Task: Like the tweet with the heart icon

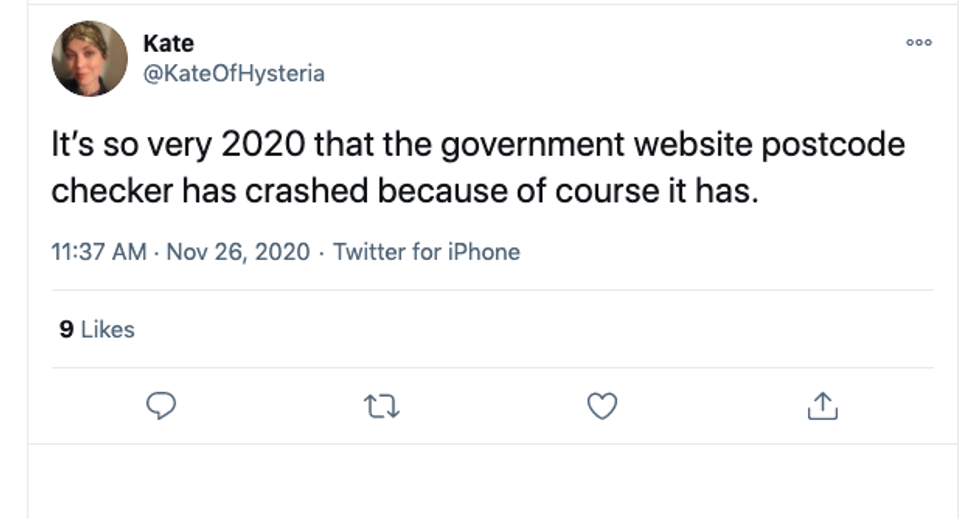Action: coord(601,405)
